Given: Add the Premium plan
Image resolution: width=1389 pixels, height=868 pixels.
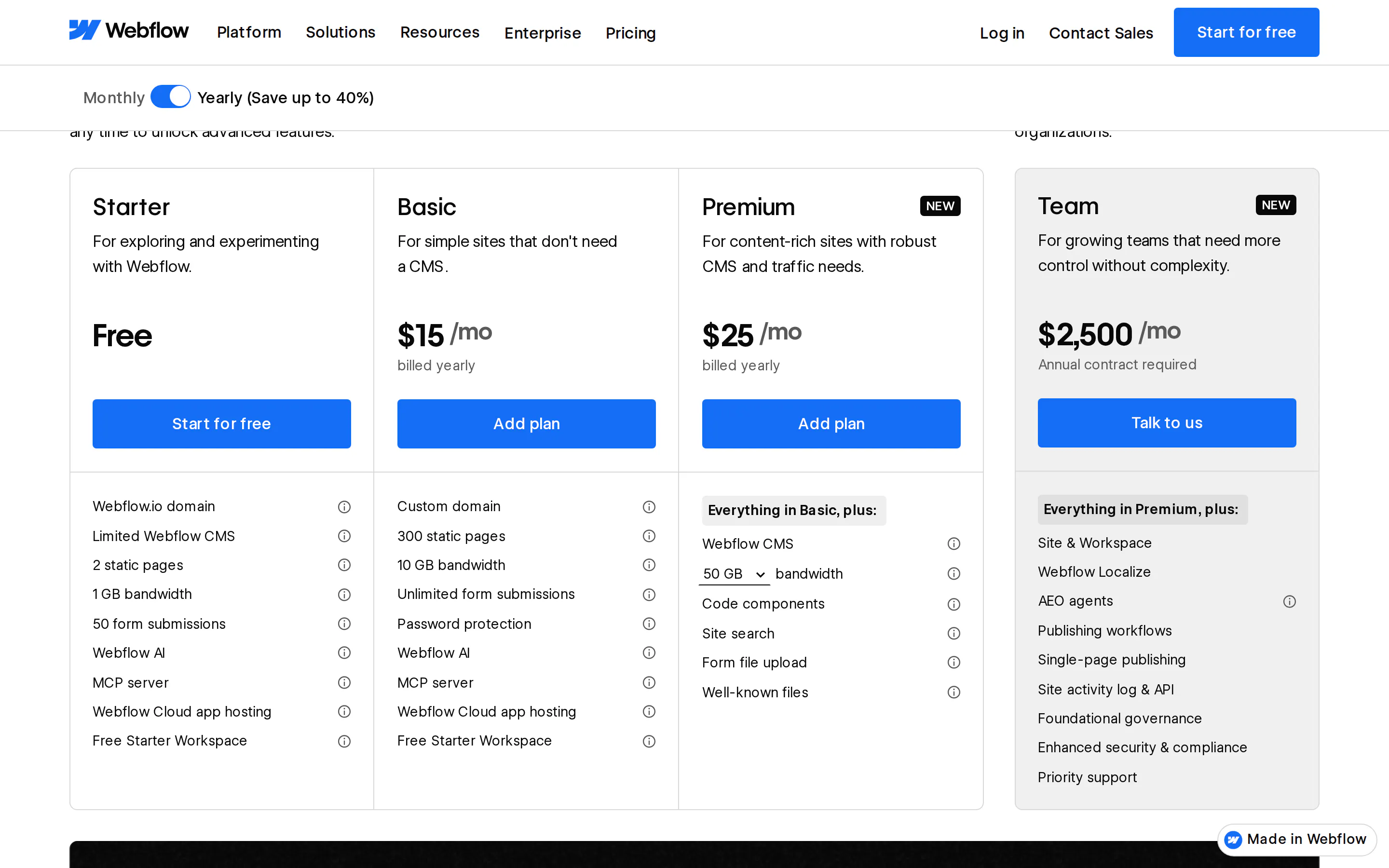Looking at the screenshot, I should 831,424.
